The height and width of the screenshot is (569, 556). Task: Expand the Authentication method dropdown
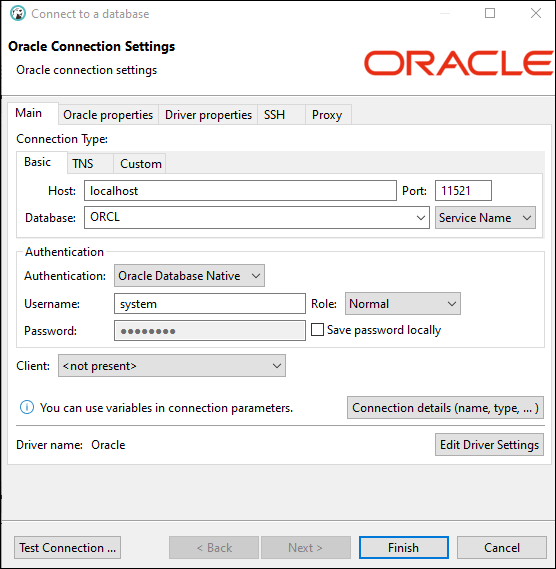coord(189,276)
